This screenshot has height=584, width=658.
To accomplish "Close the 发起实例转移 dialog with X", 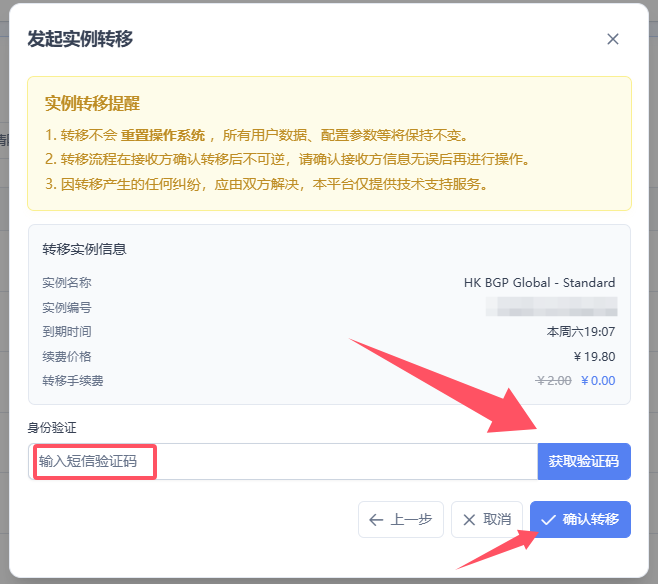I will [x=613, y=39].
